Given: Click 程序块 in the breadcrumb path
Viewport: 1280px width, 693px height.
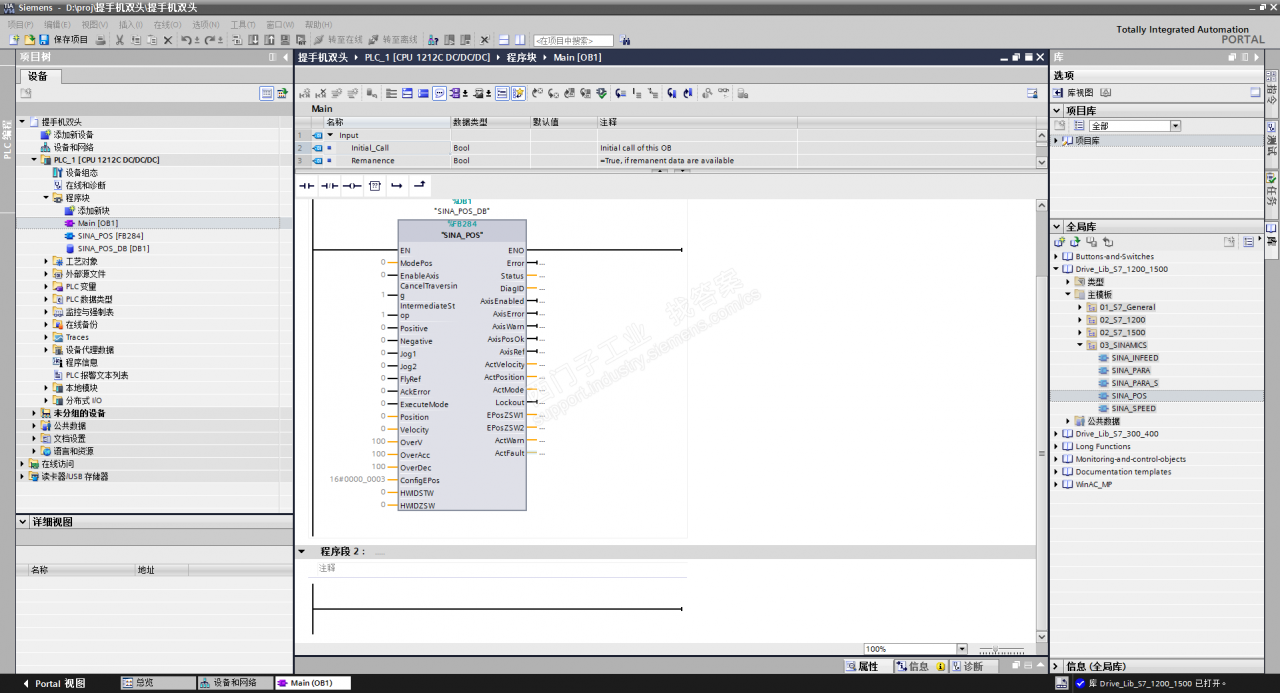Looking at the screenshot, I should [x=520, y=57].
